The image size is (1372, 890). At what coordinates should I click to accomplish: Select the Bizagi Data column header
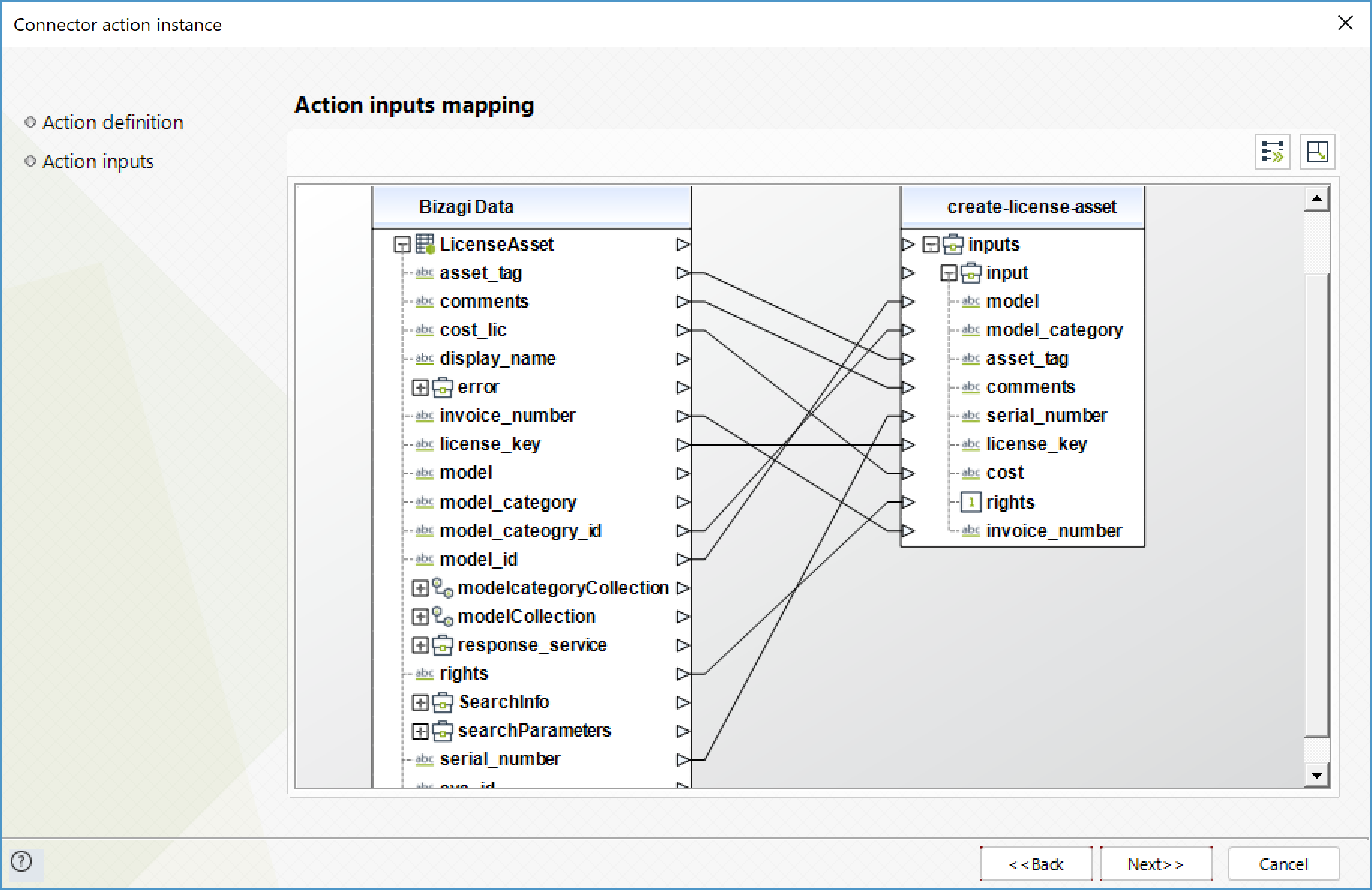(x=531, y=207)
